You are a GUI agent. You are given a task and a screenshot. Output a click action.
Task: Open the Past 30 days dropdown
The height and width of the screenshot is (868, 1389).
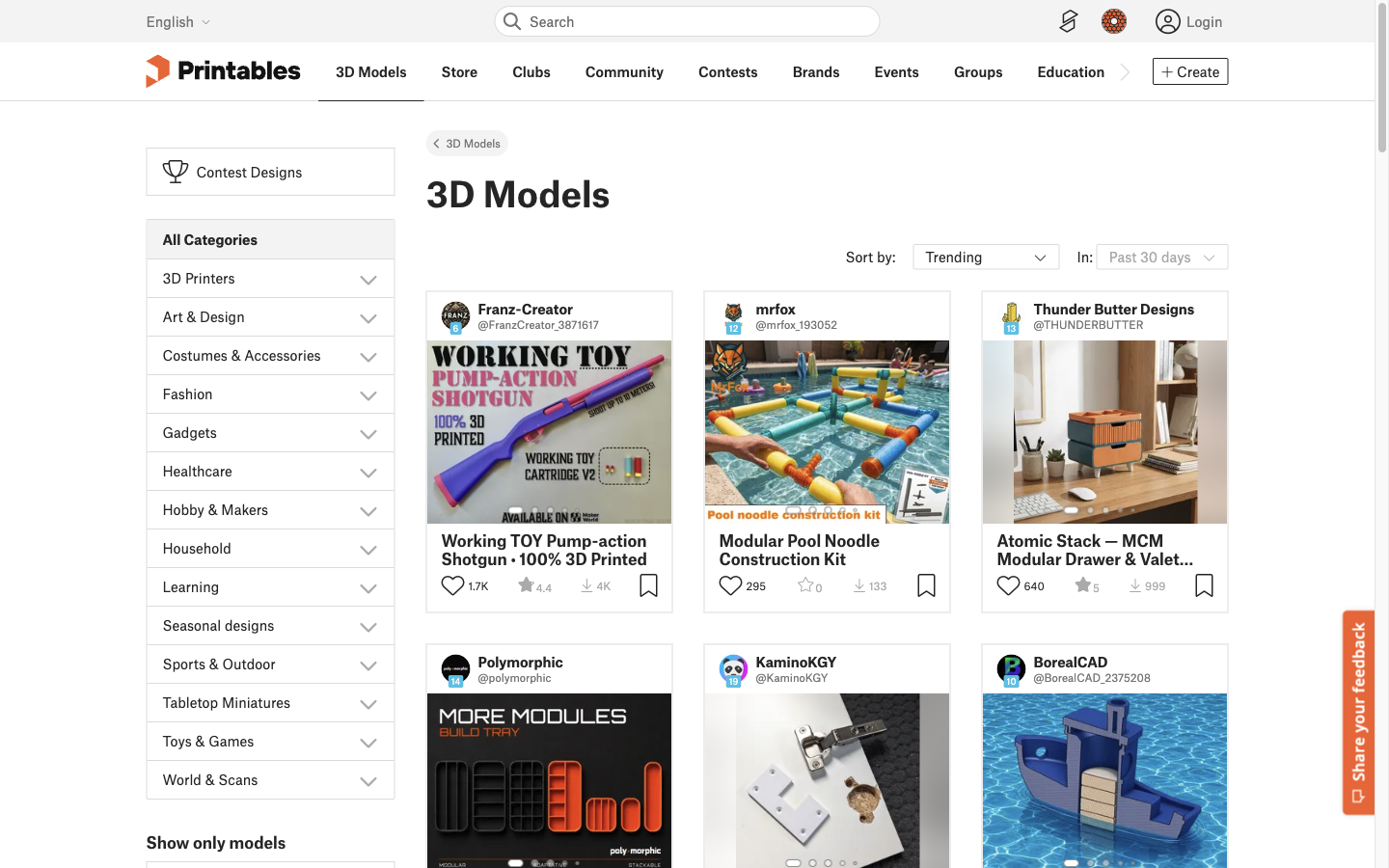[1162, 257]
